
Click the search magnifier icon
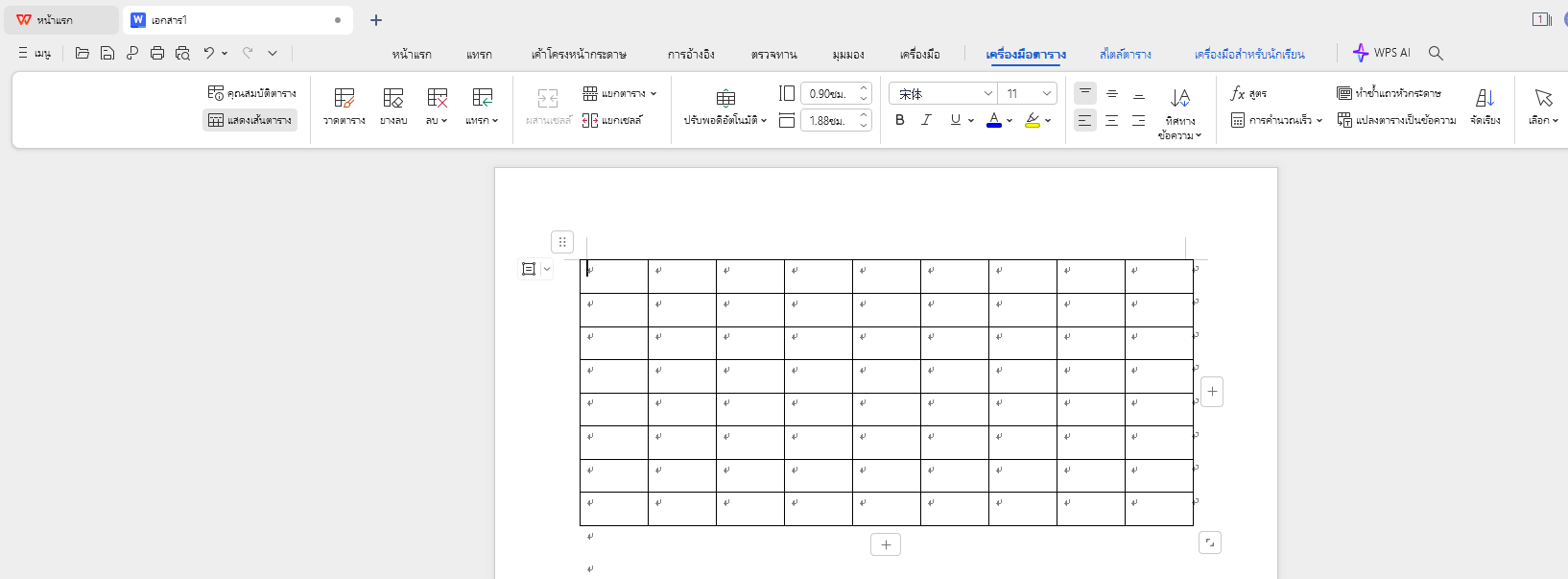point(1436,53)
